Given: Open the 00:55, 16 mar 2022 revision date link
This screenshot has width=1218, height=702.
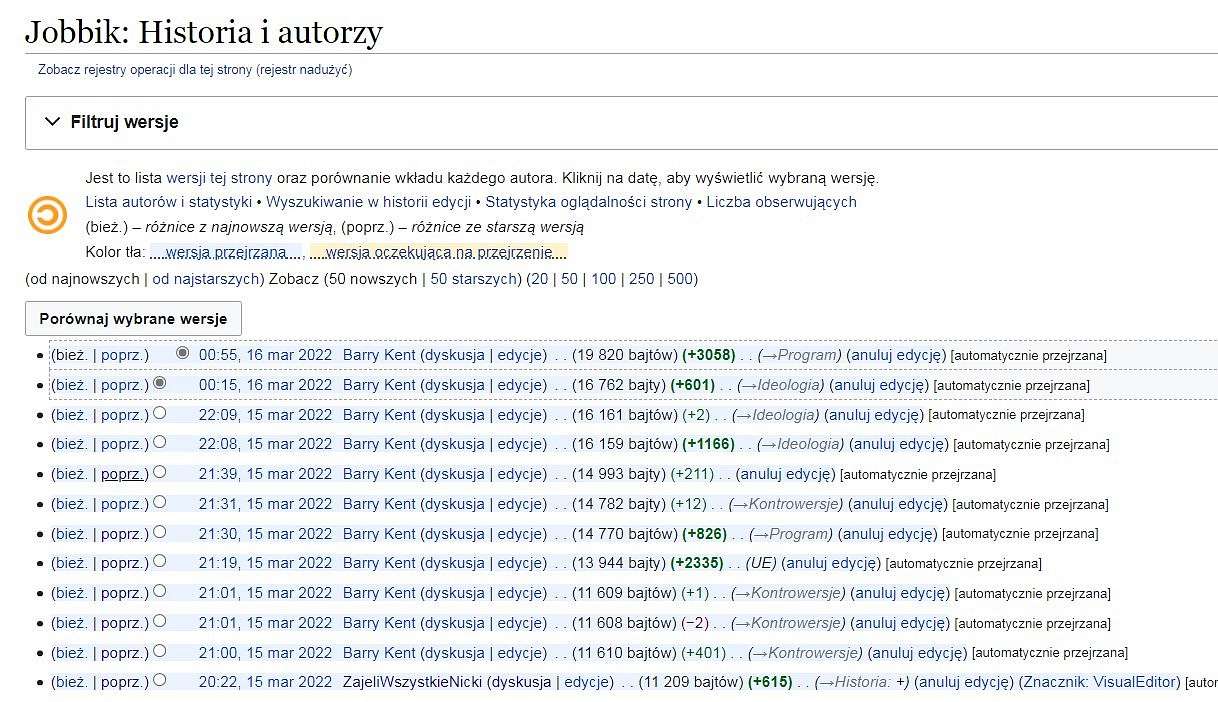Looking at the screenshot, I should (265, 355).
